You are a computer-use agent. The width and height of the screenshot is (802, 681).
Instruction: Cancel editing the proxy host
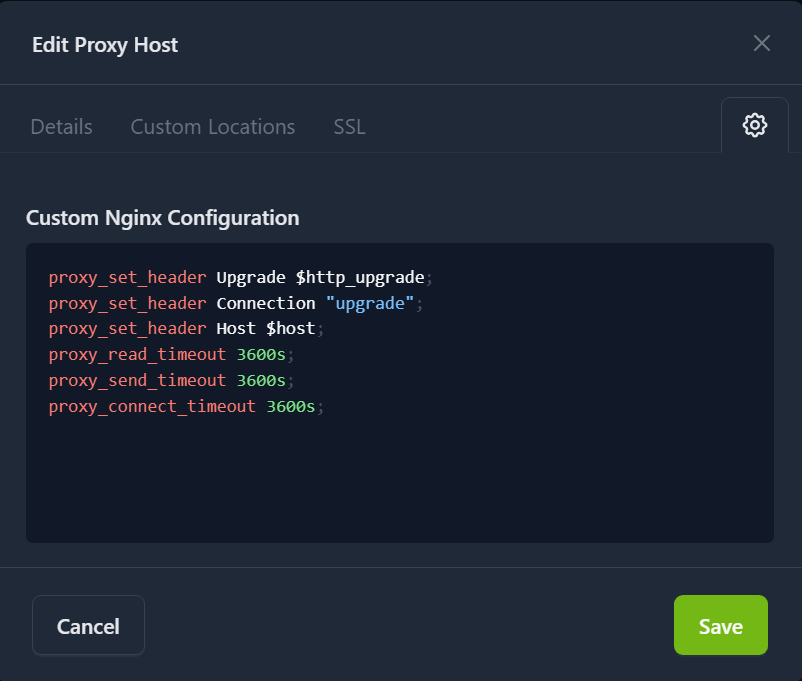pyautogui.click(x=88, y=626)
